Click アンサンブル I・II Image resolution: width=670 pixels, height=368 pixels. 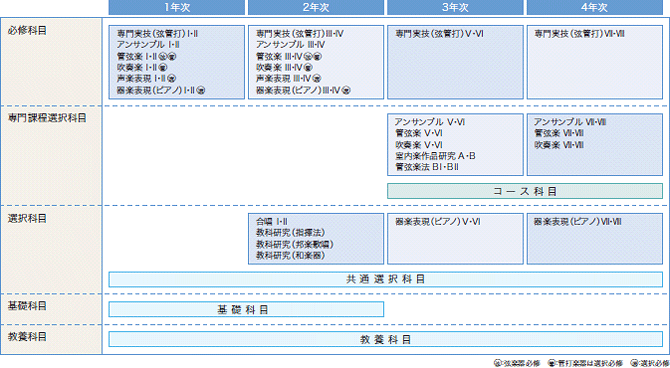[x=147, y=44]
